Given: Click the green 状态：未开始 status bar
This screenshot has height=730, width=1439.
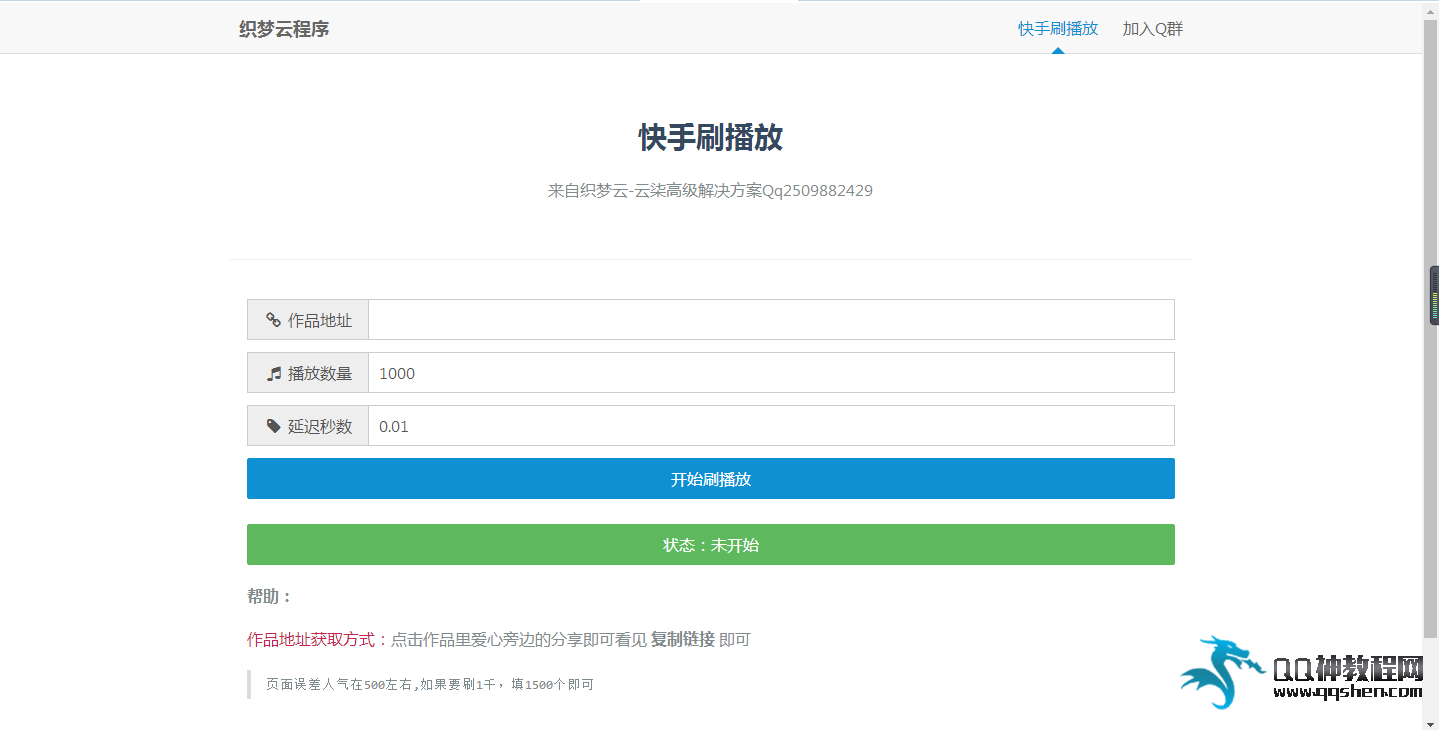Looking at the screenshot, I should 711,545.
